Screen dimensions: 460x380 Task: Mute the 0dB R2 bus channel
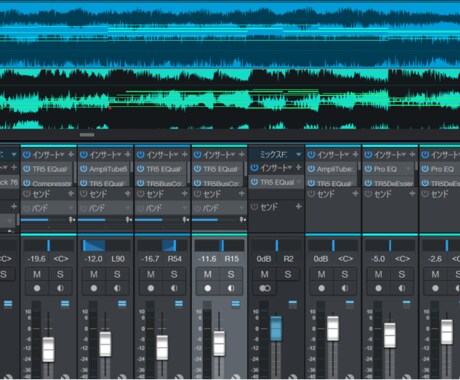click(265, 274)
